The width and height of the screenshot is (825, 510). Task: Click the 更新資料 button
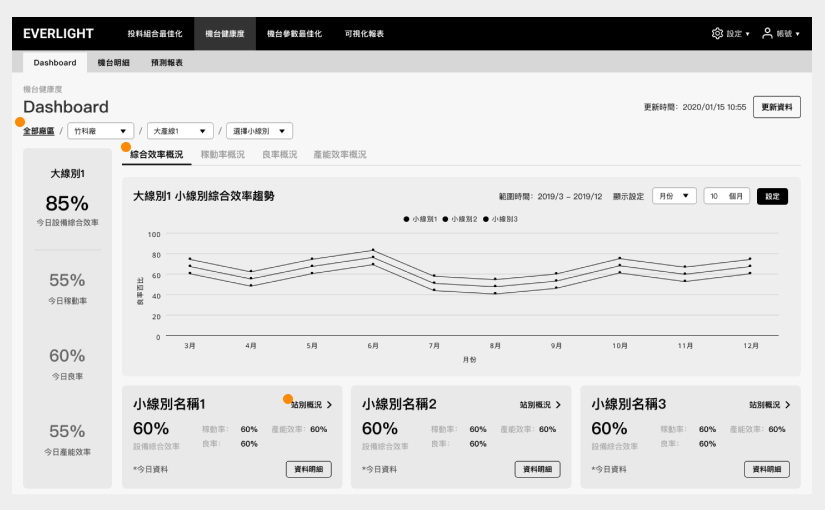click(777, 107)
